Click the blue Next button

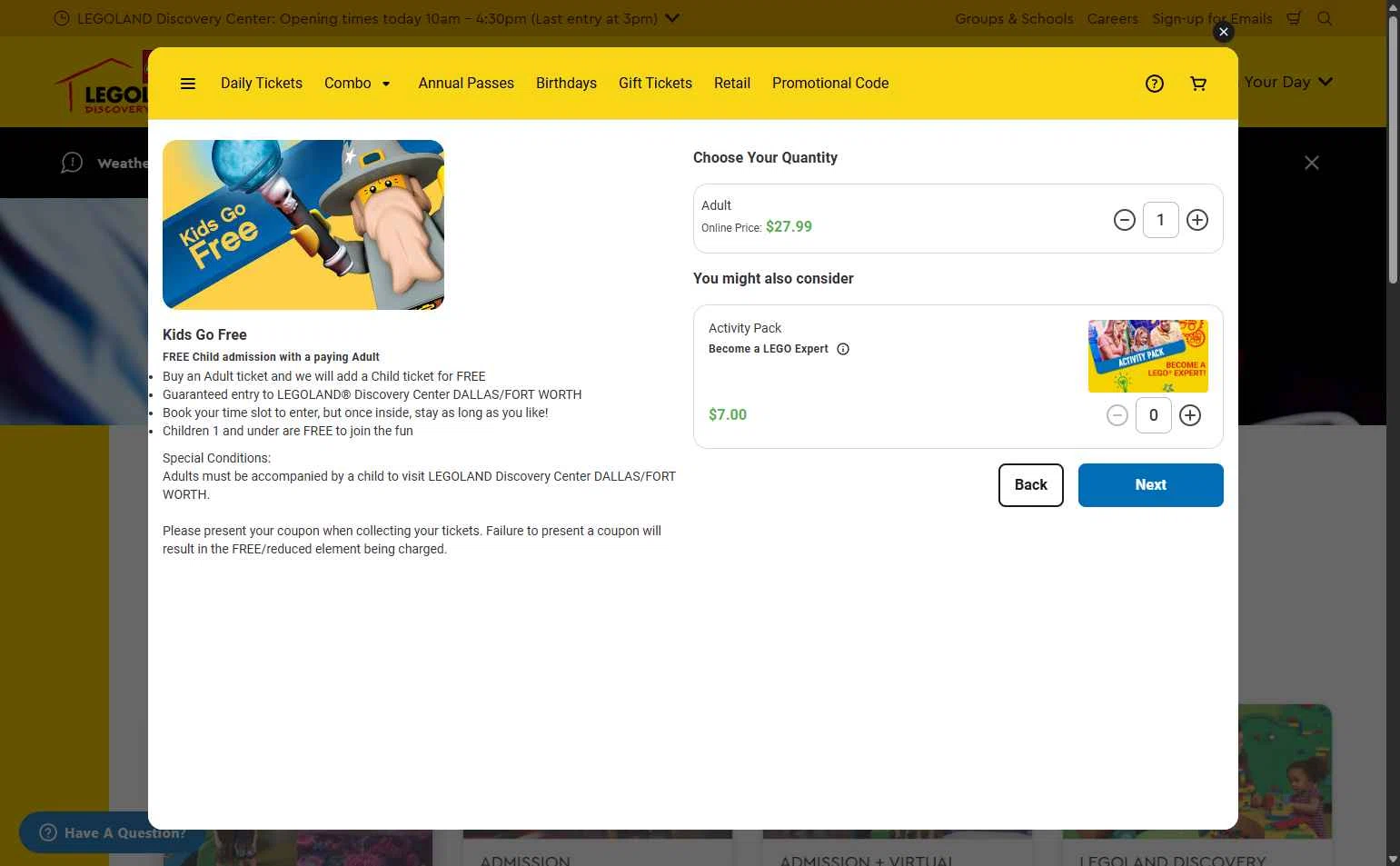(1151, 485)
